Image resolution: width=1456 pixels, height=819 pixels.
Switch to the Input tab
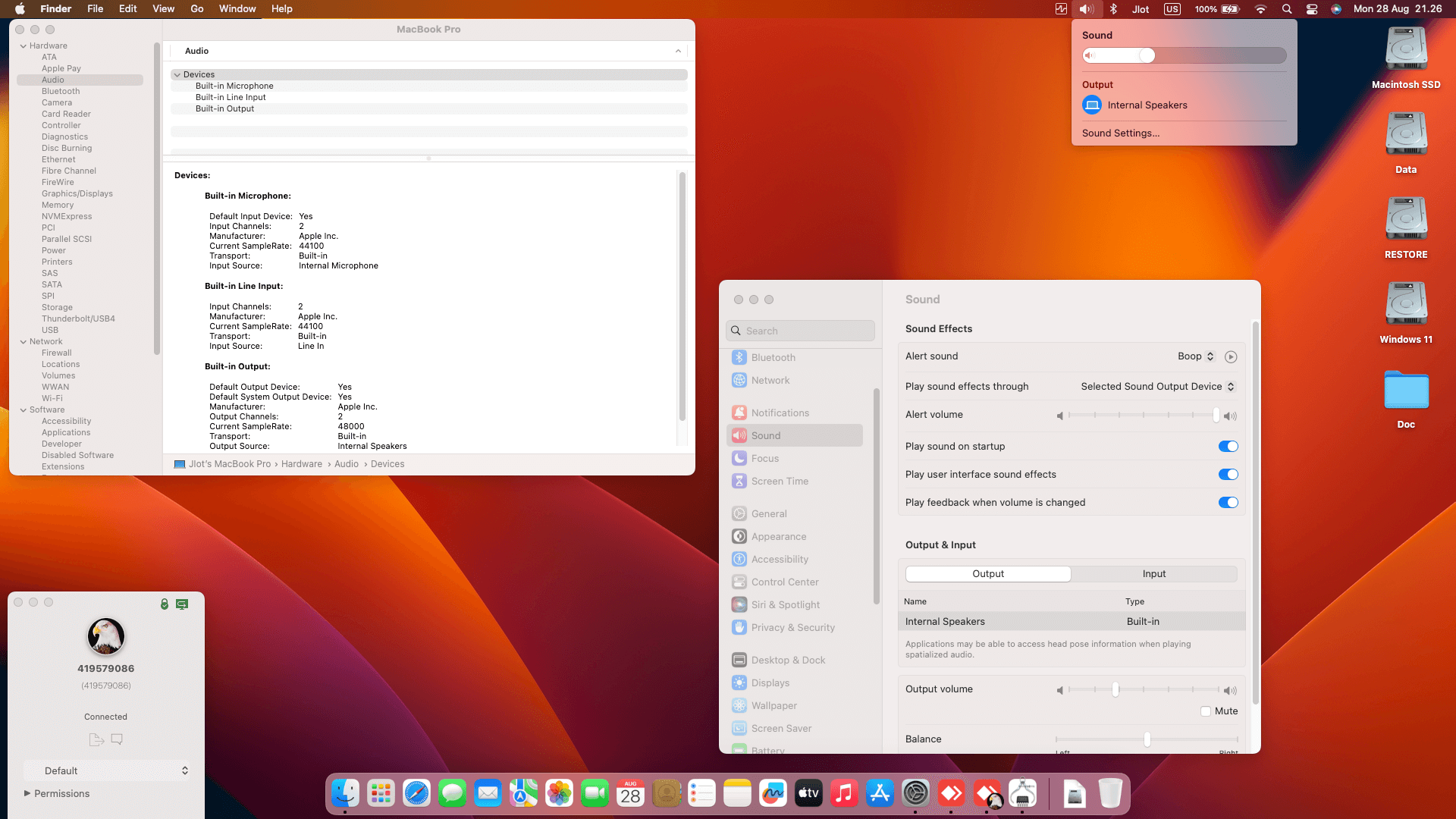pos(1153,574)
